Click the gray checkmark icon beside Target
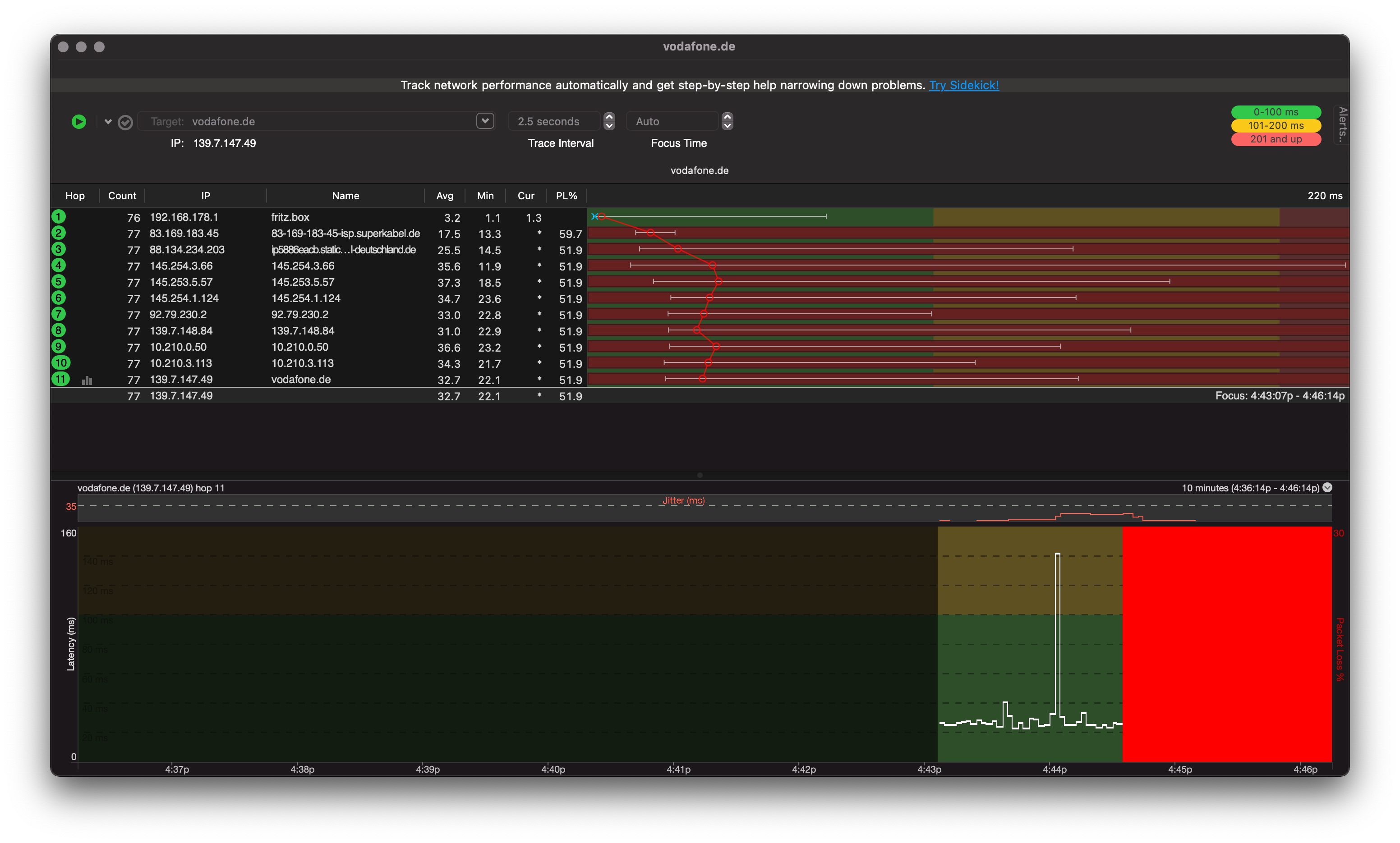This screenshot has width=1400, height=843. pyautogui.click(x=125, y=122)
